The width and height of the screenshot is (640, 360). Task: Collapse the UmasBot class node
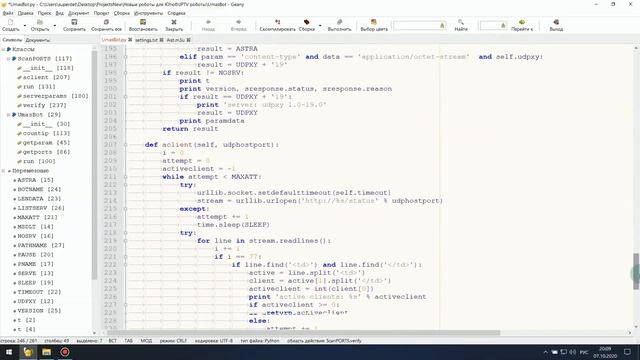[x=8, y=115]
